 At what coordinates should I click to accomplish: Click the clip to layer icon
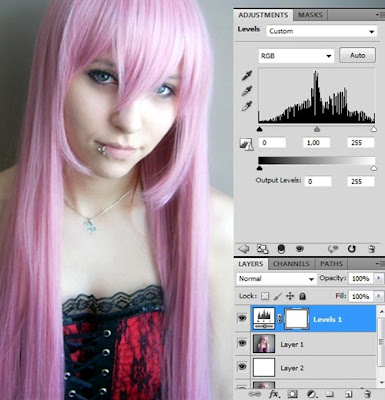[281, 249]
